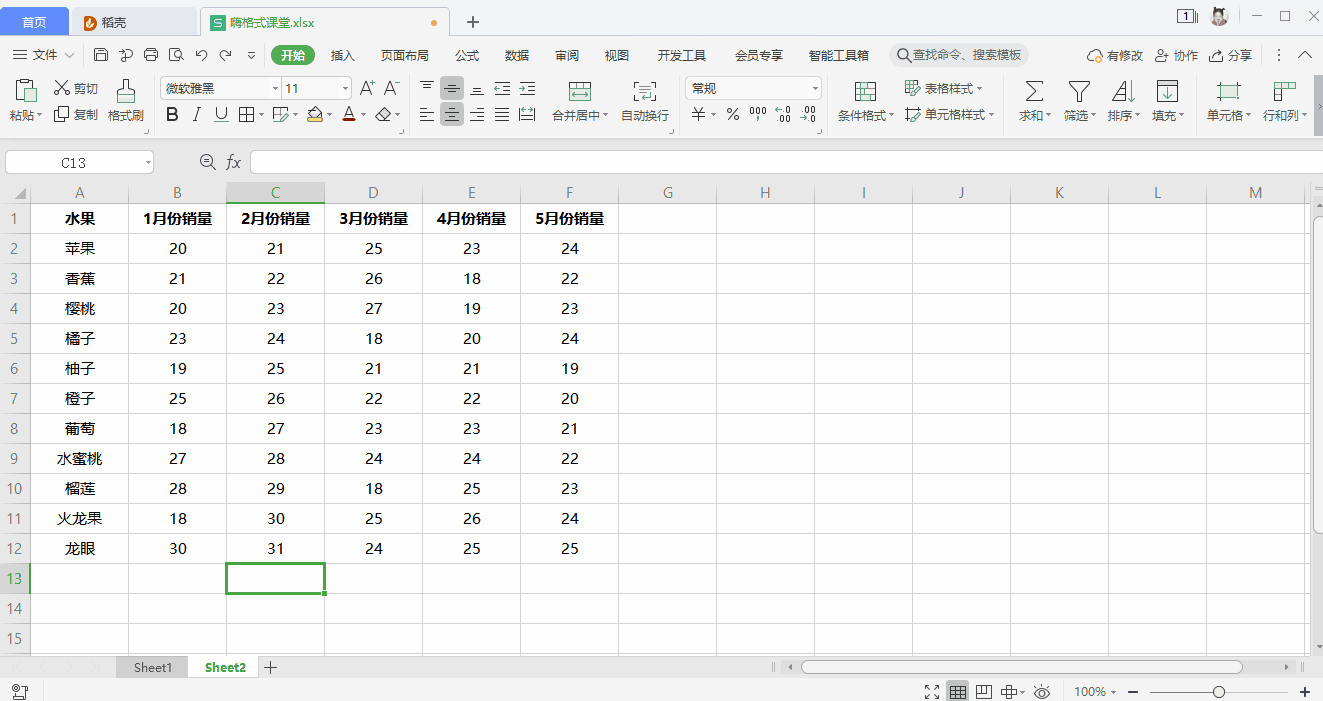The width and height of the screenshot is (1323, 701).
Task: Click the 协作 (Collaborate) button
Action: point(1176,55)
